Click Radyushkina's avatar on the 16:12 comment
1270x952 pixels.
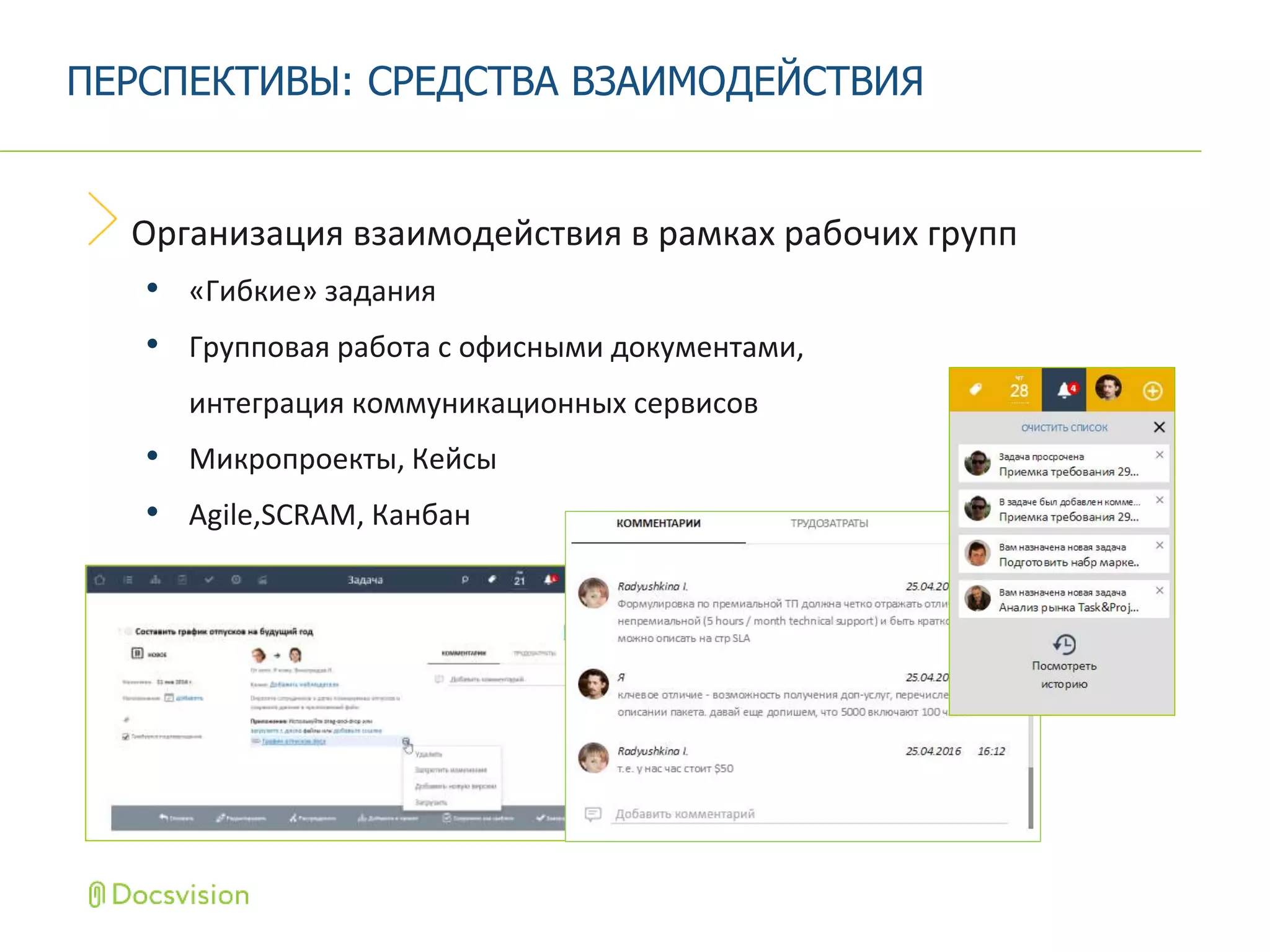point(593,758)
